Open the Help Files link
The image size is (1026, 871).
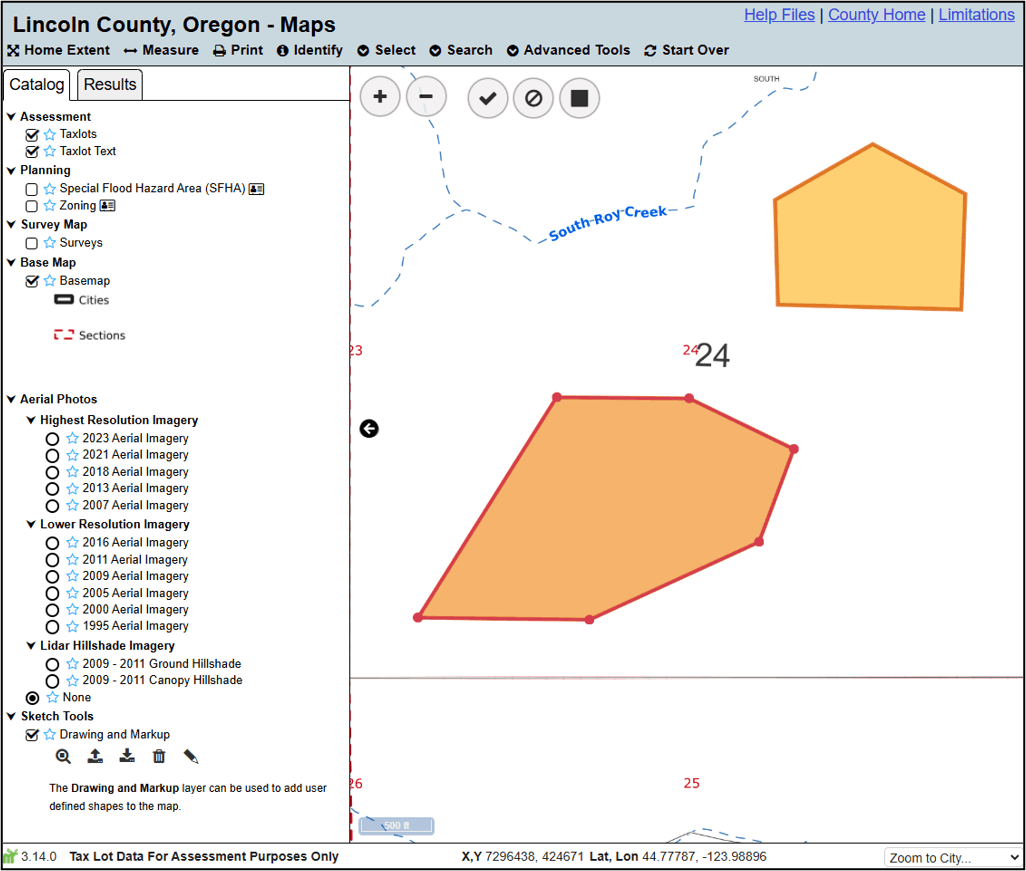point(779,15)
